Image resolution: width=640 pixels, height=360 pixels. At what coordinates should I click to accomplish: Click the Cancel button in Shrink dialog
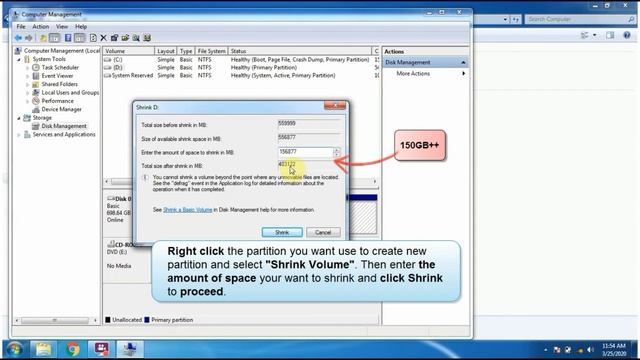coord(323,232)
